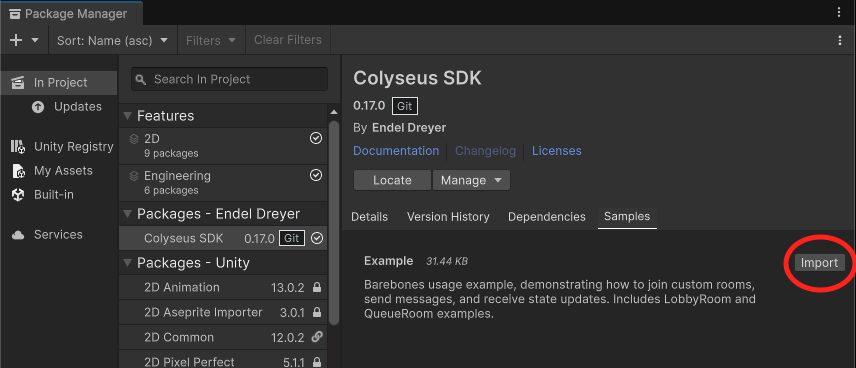Click the Engineering feature layers icon

click(134, 176)
